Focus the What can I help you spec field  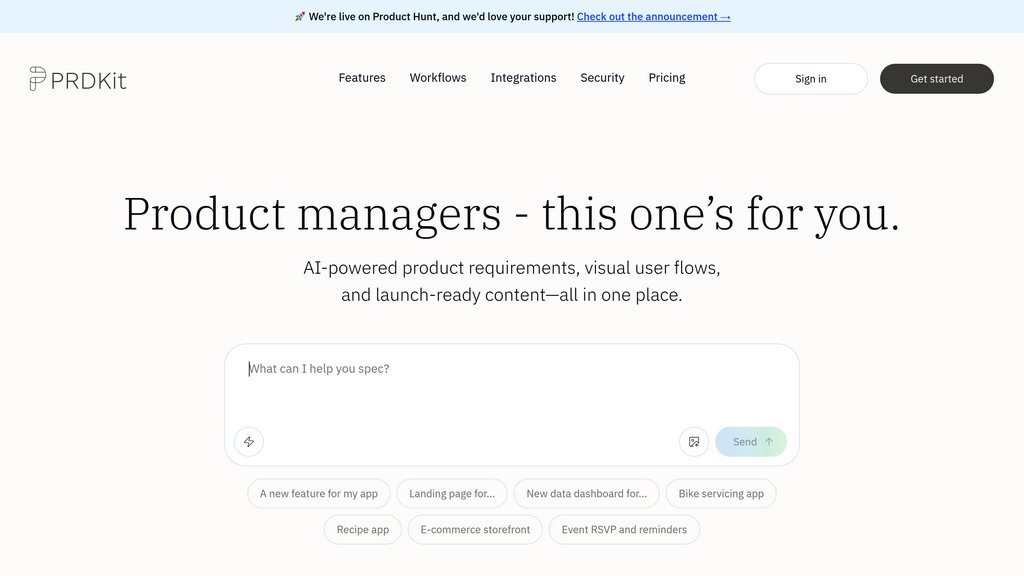click(x=511, y=385)
